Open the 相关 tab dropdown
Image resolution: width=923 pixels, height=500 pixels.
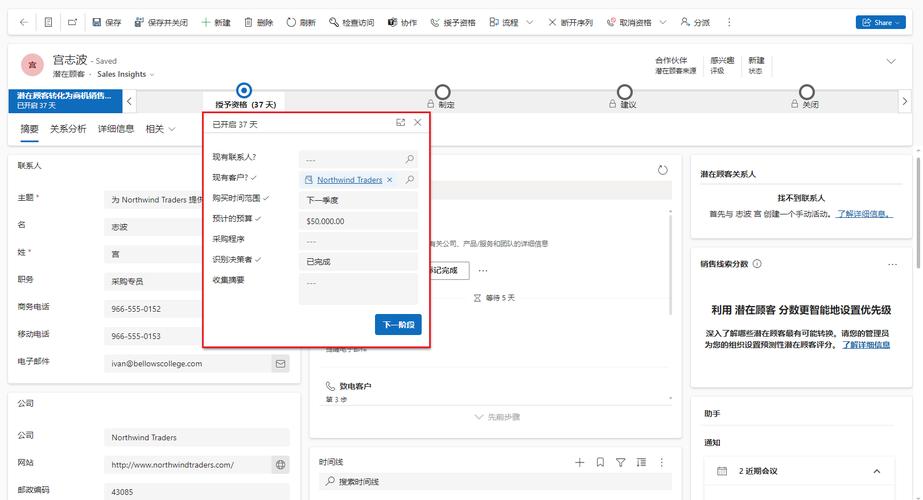click(x=160, y=129)
